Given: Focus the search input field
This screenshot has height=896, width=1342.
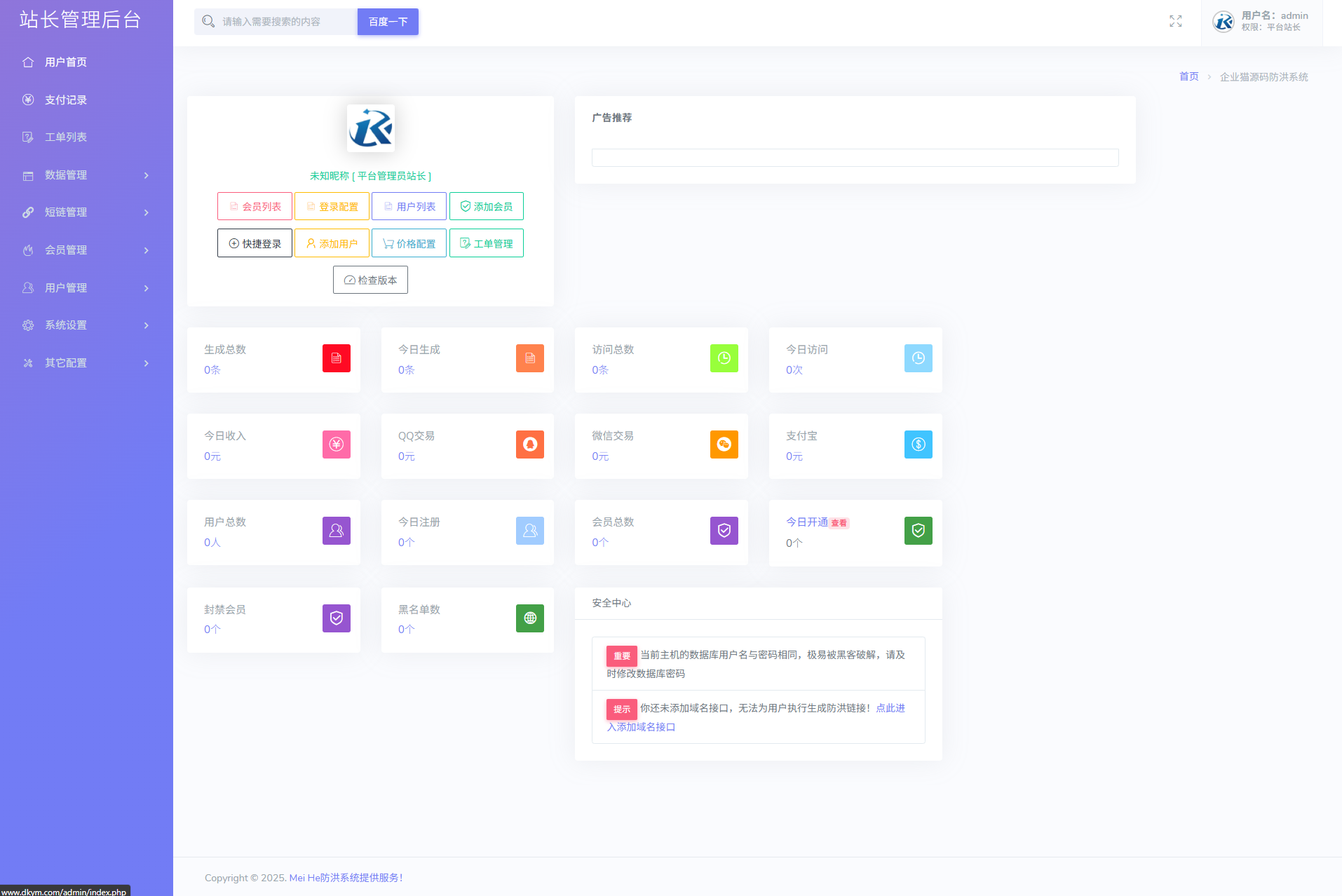Looking at the screenshot, I should coord(284,22).
